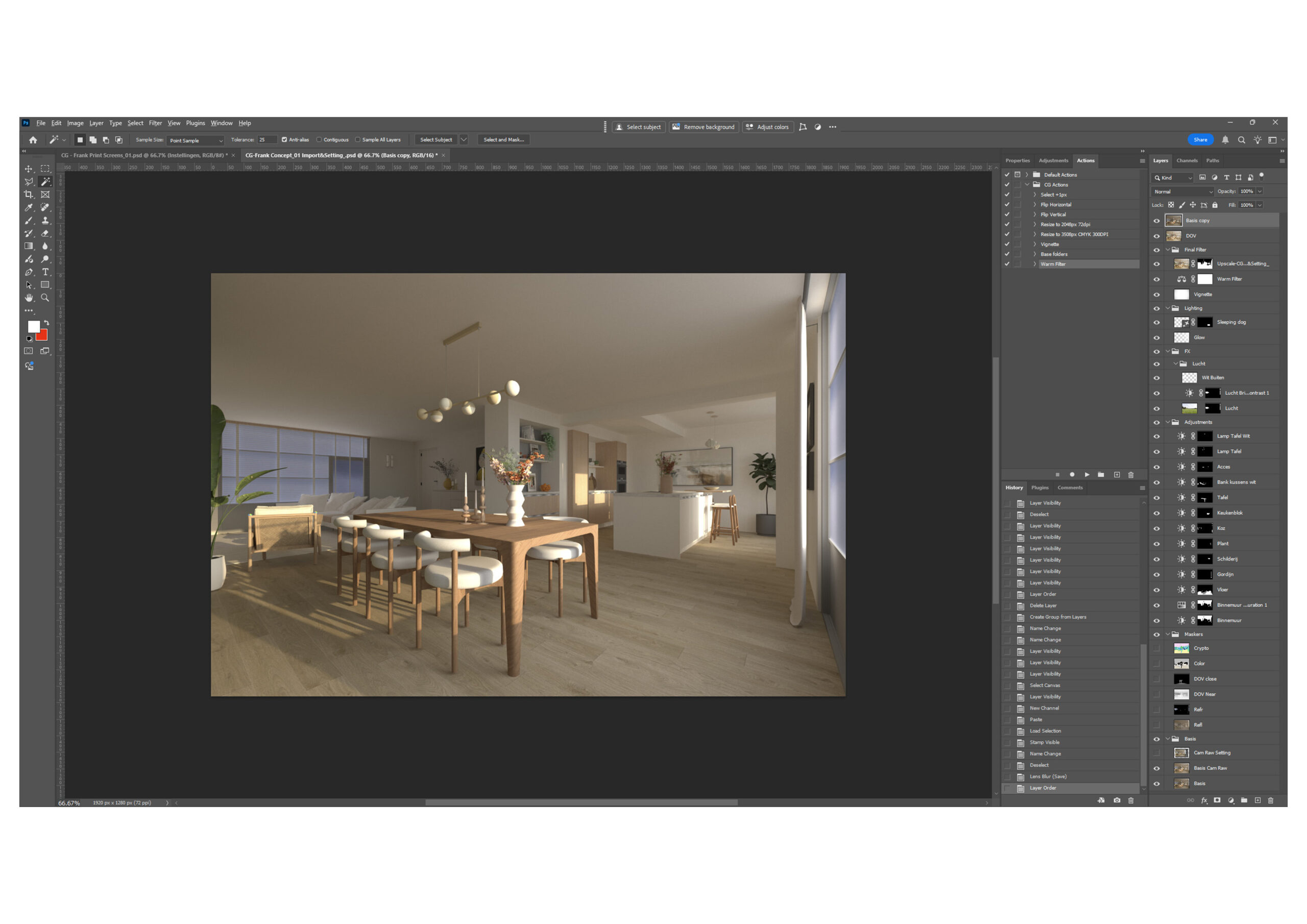Enable the Contiguous checkbox
Viewport: 1307px width, 924px height.
pos(319,139)
